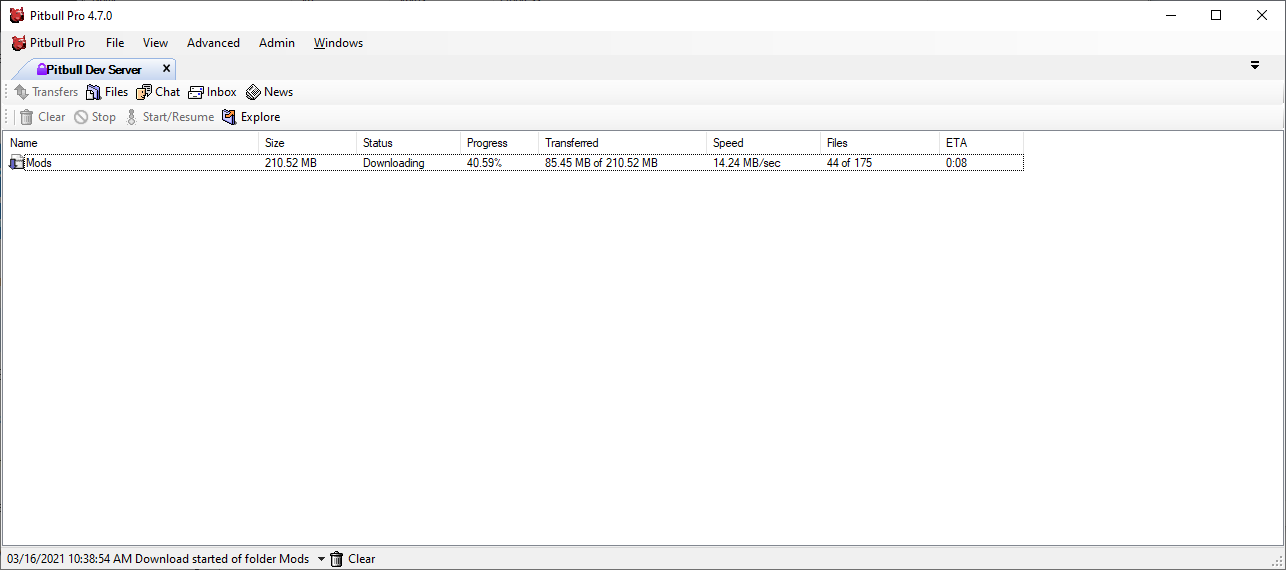Sort by the Size column header
1286x570 pixels.
[x=307, y=143]
